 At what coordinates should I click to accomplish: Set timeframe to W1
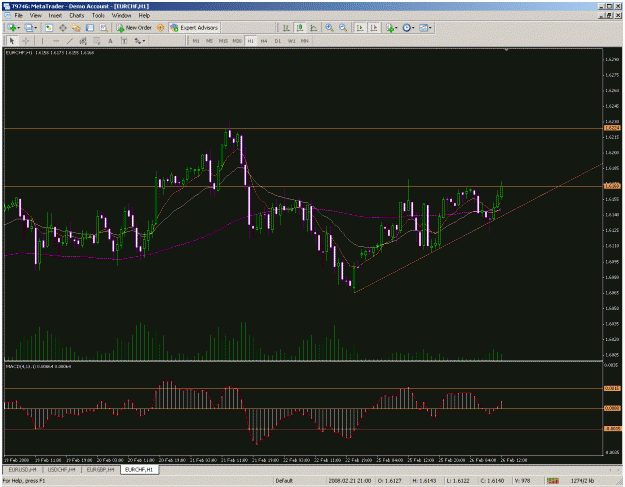291,41
